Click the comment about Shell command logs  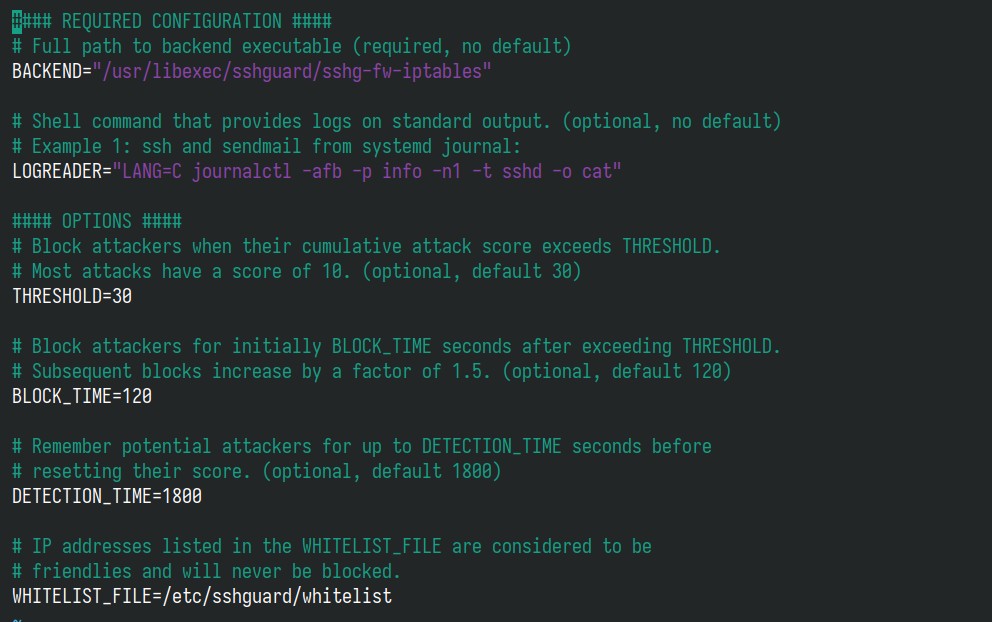tap(397, 121)
